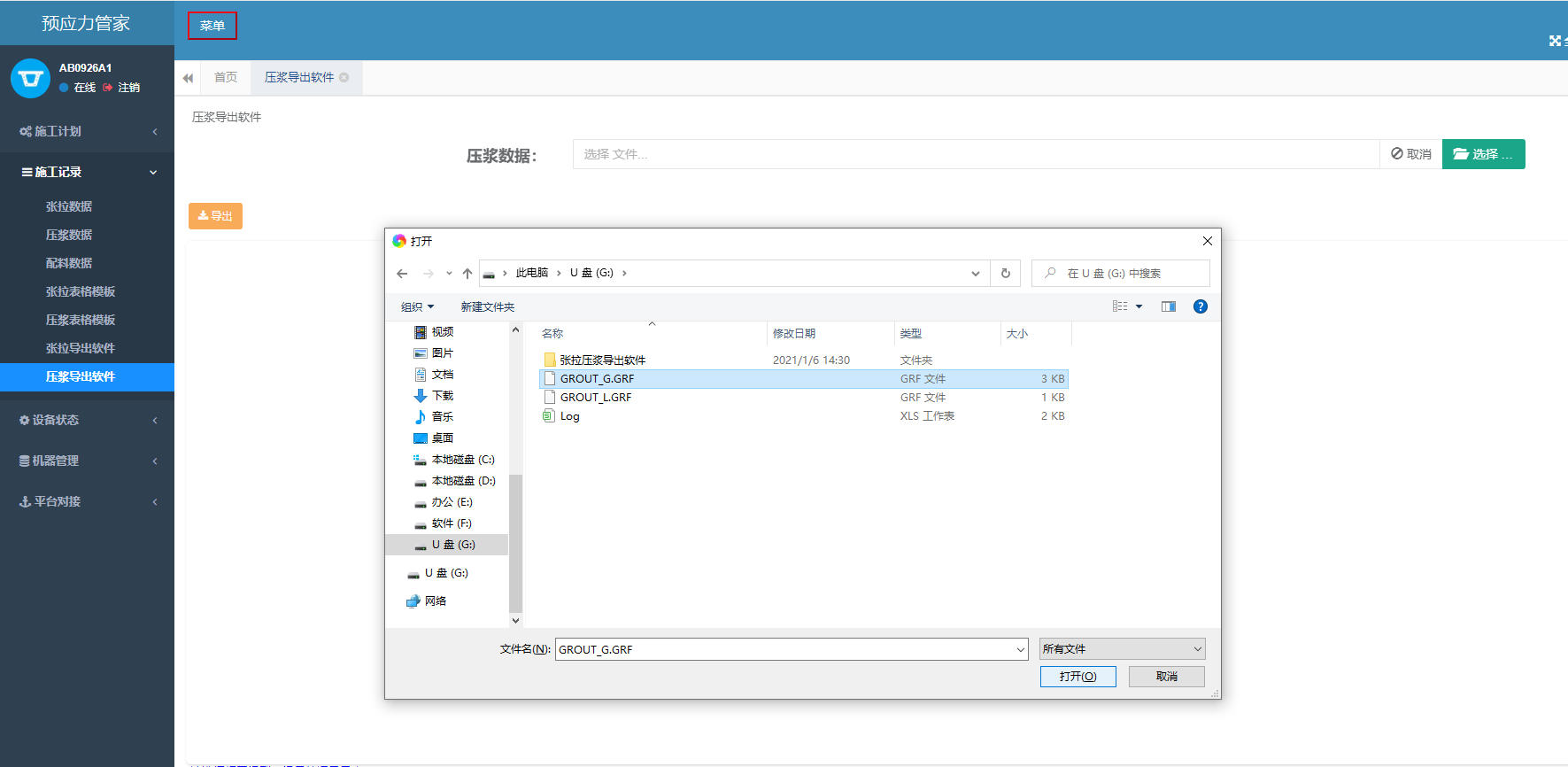The height and width of the screenshot is (767, 1568).
Task: Switch to the 首页 tab
Action: [x=226, y=78]
